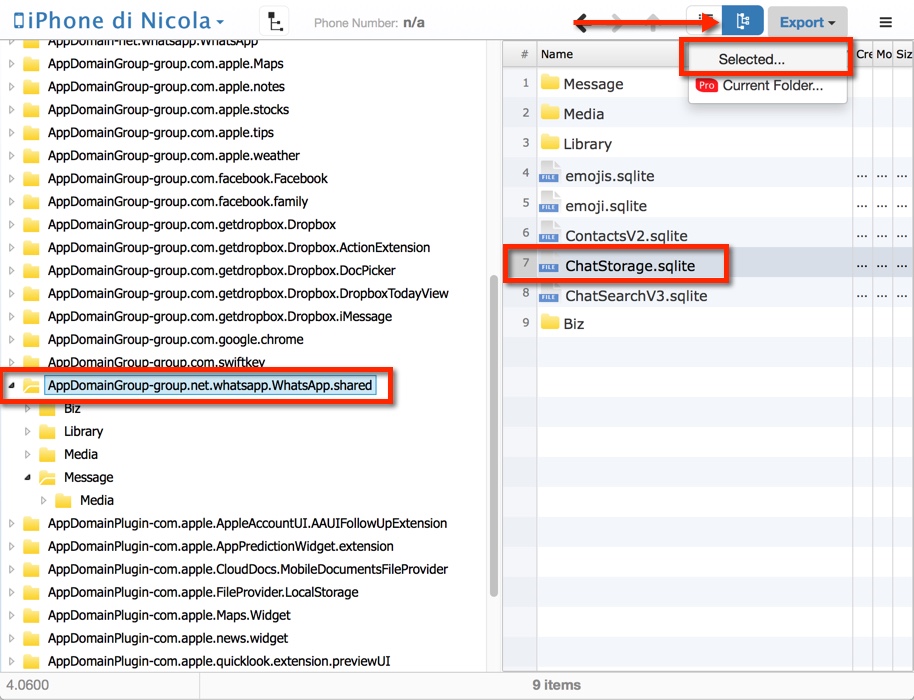
Task: Expand the Library folder in tree
Action: click(x=27, y=431)
